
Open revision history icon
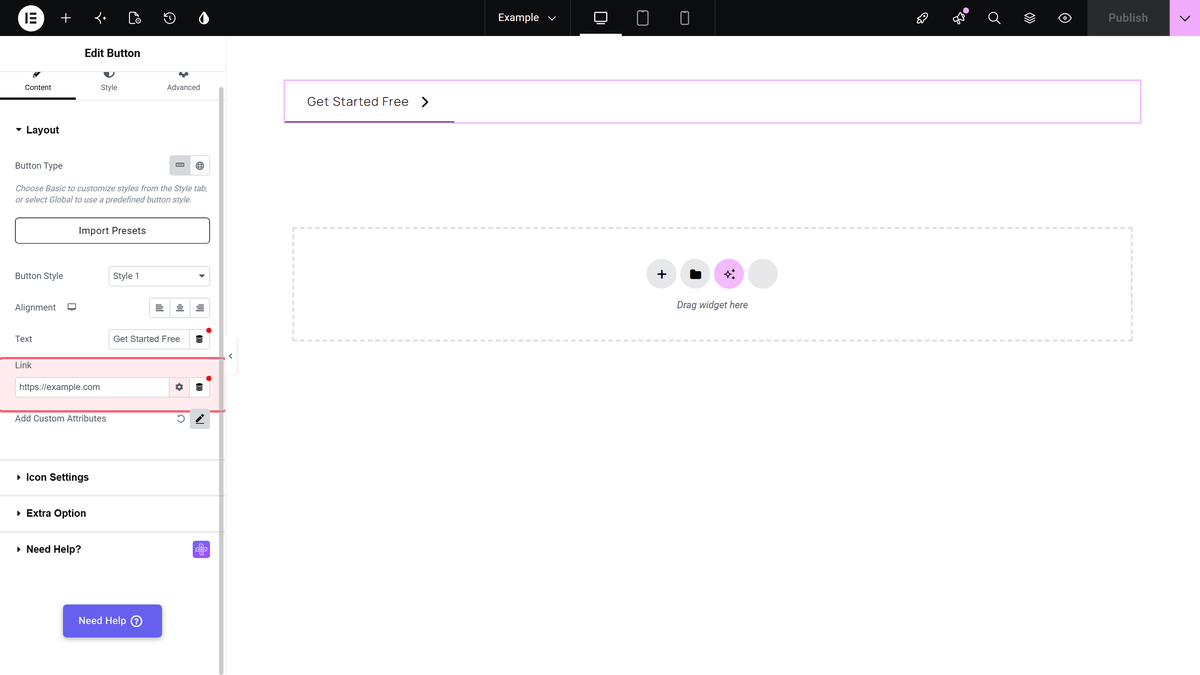click(169, 18)
